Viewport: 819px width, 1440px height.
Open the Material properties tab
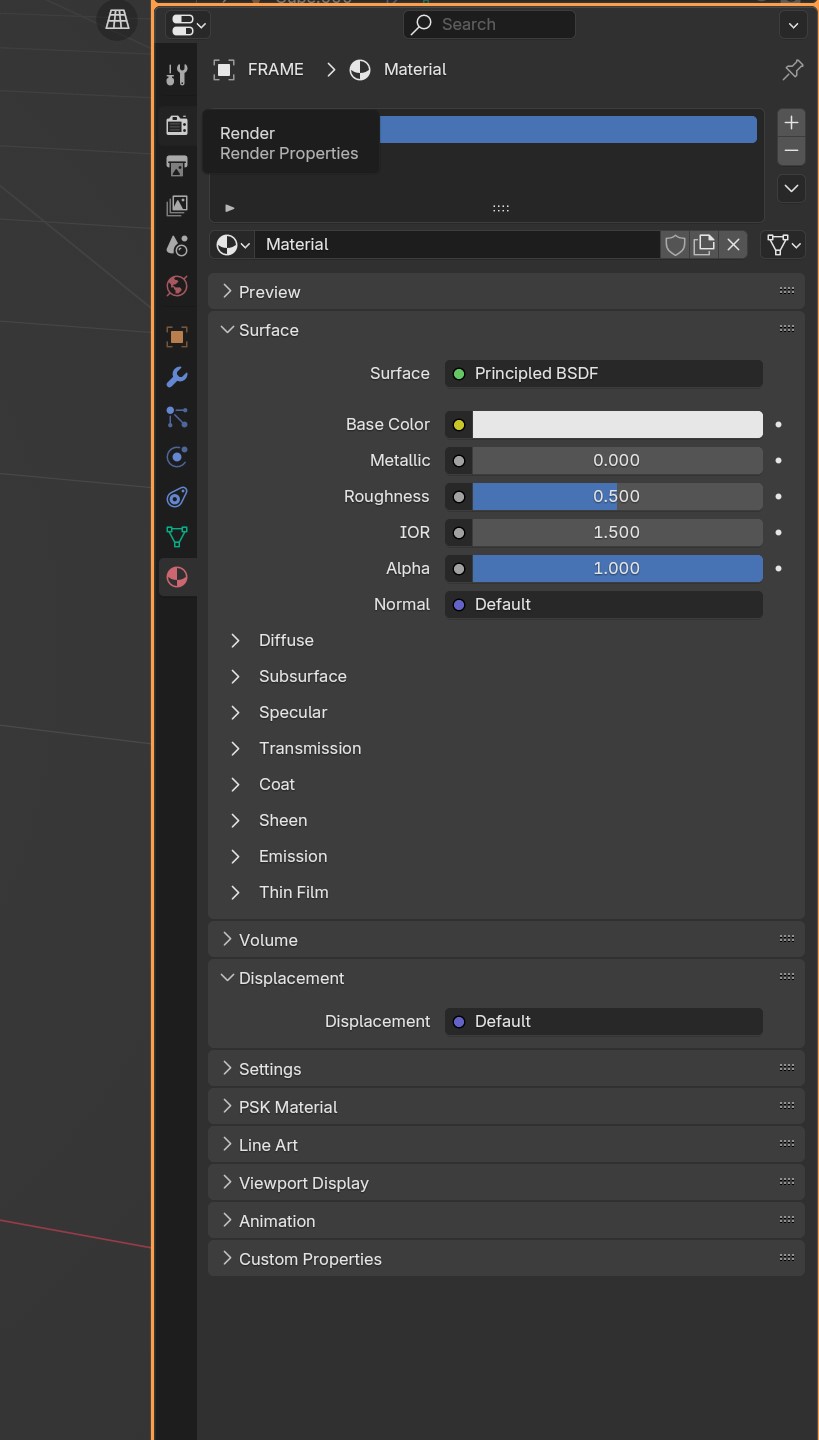pyautogui.click(x=177, y=577)
